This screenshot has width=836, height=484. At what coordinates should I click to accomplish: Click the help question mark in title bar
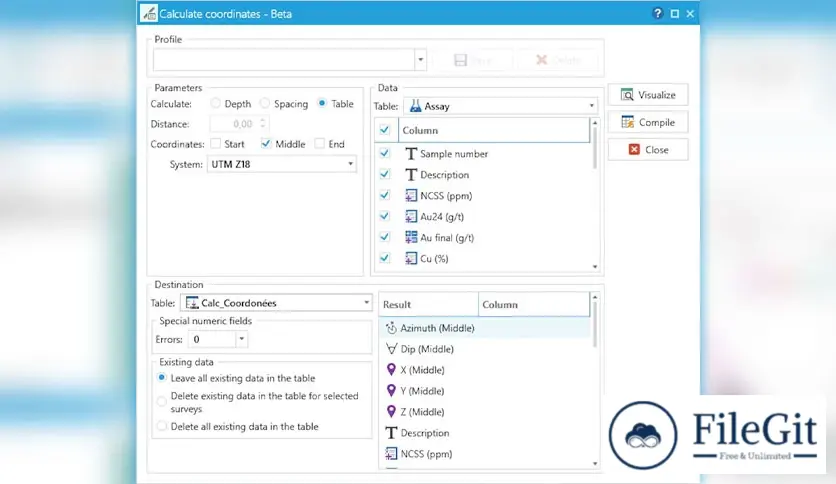click(657, 13)
